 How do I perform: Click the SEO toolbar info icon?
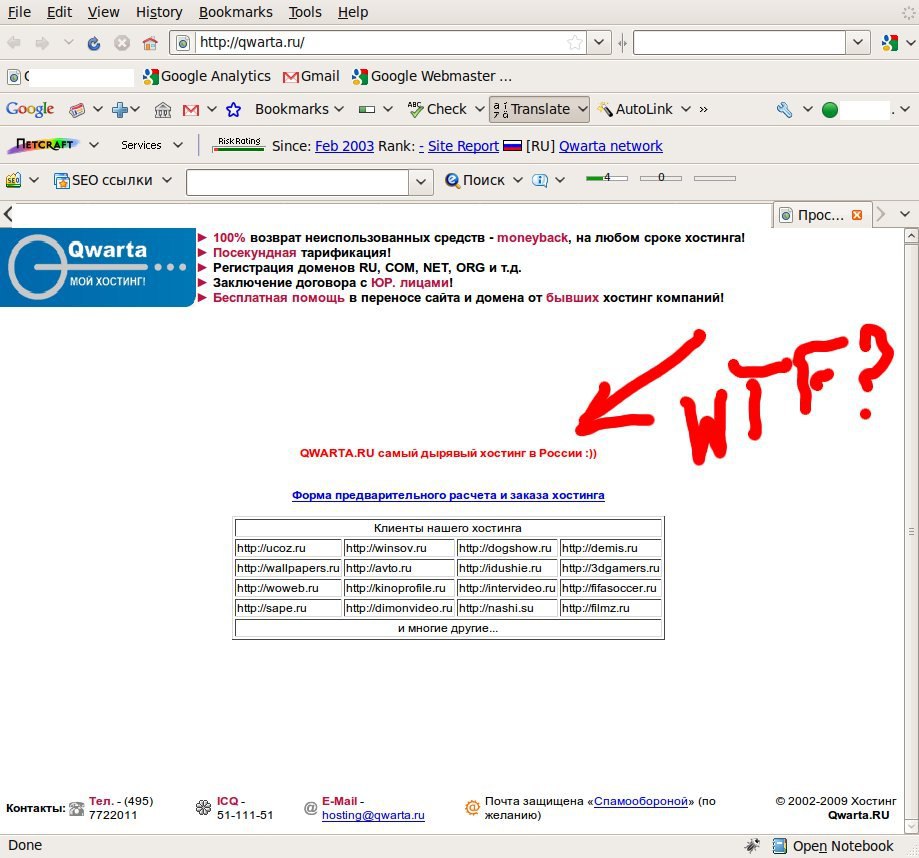pyautogui.click(x=539, y=180)
